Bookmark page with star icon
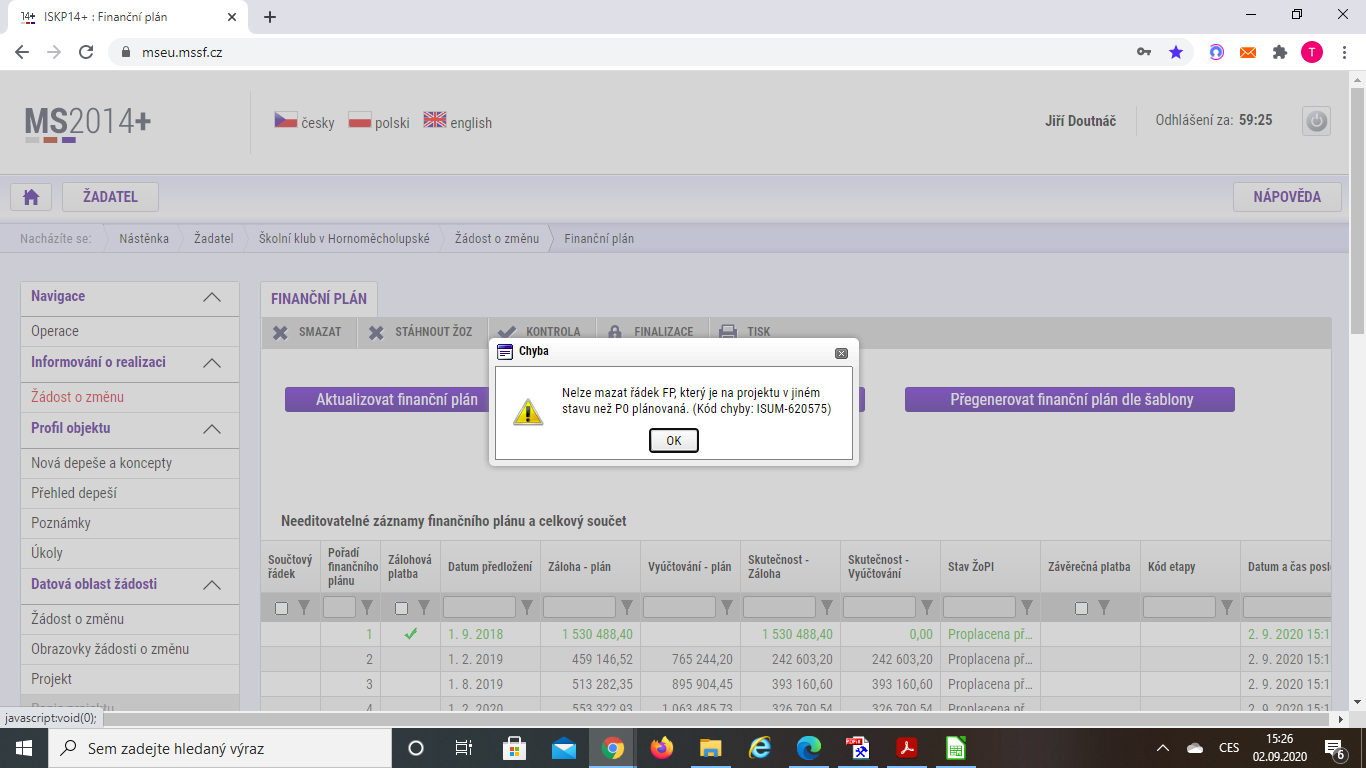Viewport: 1366px width, 768px height. pyautogui.click(x=1176, y=52)
